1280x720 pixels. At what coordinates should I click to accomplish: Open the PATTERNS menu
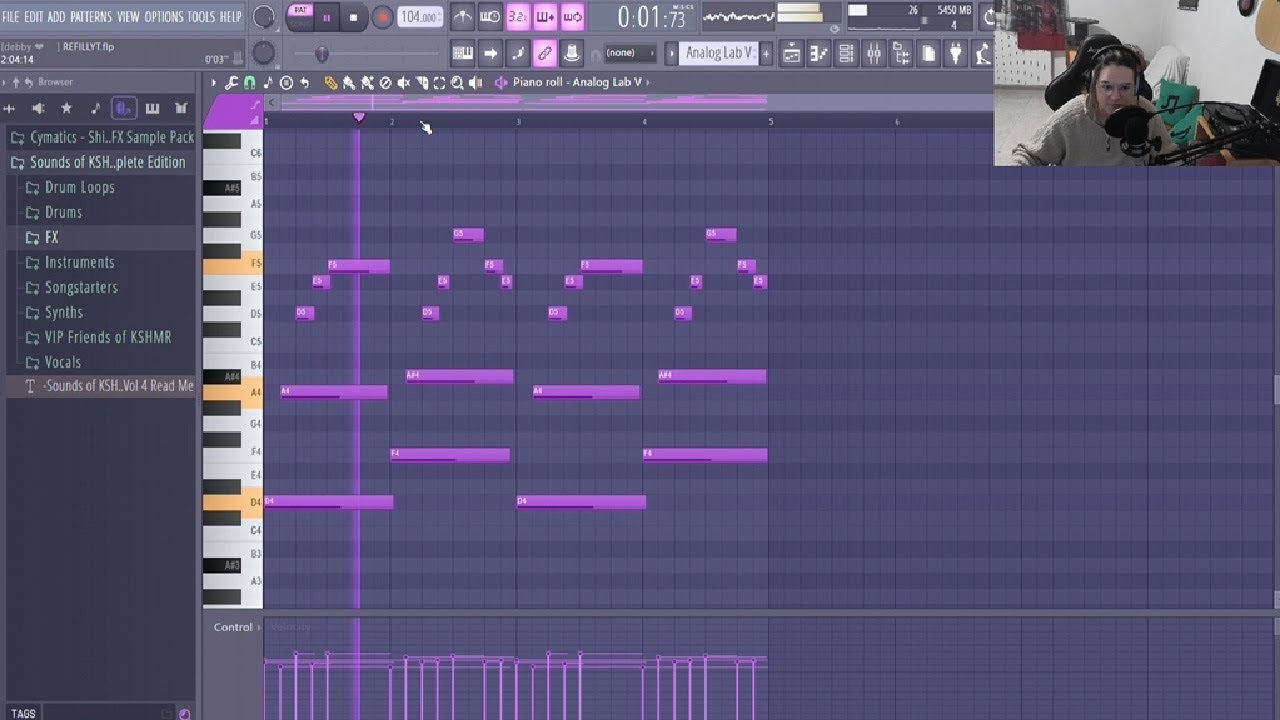(91, 17)
